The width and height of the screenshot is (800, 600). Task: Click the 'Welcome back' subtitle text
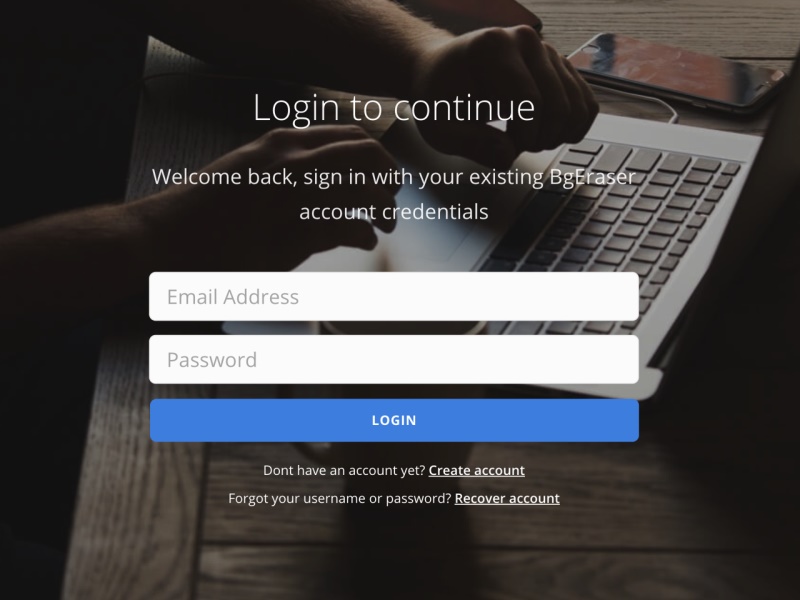(x=393, y=194)
